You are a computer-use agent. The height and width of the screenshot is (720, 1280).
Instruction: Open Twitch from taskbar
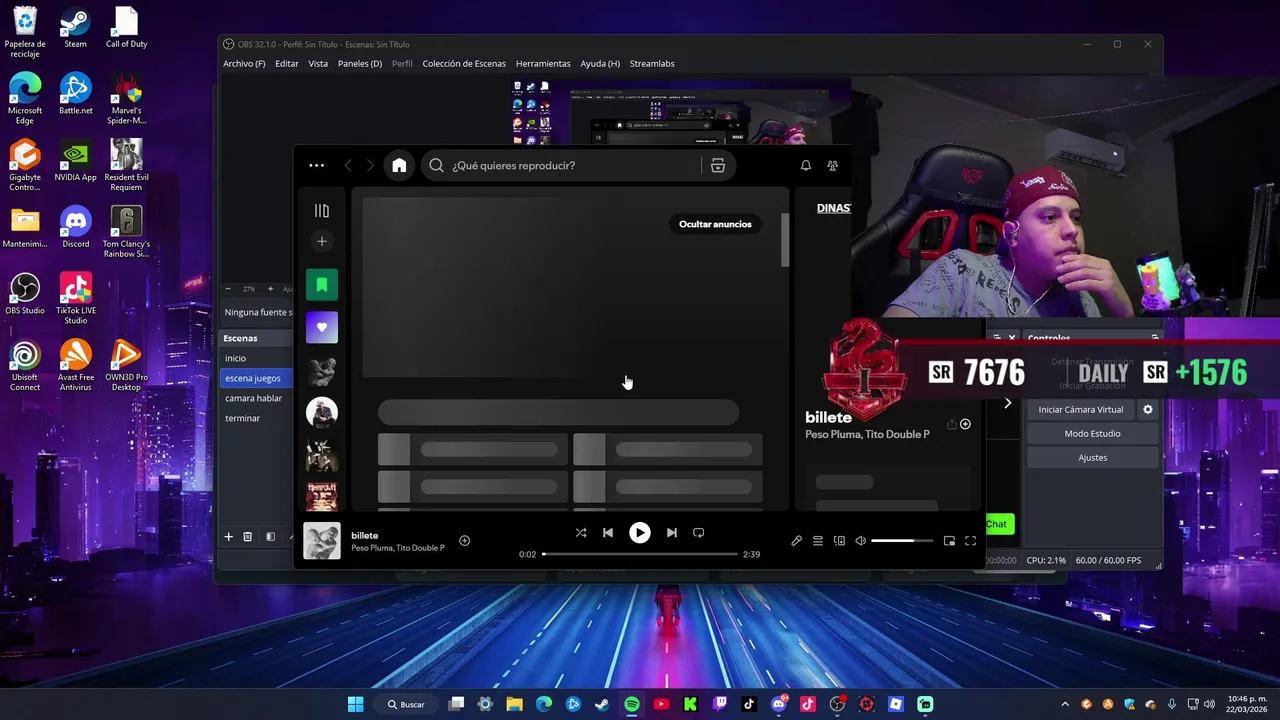point(720,704)
